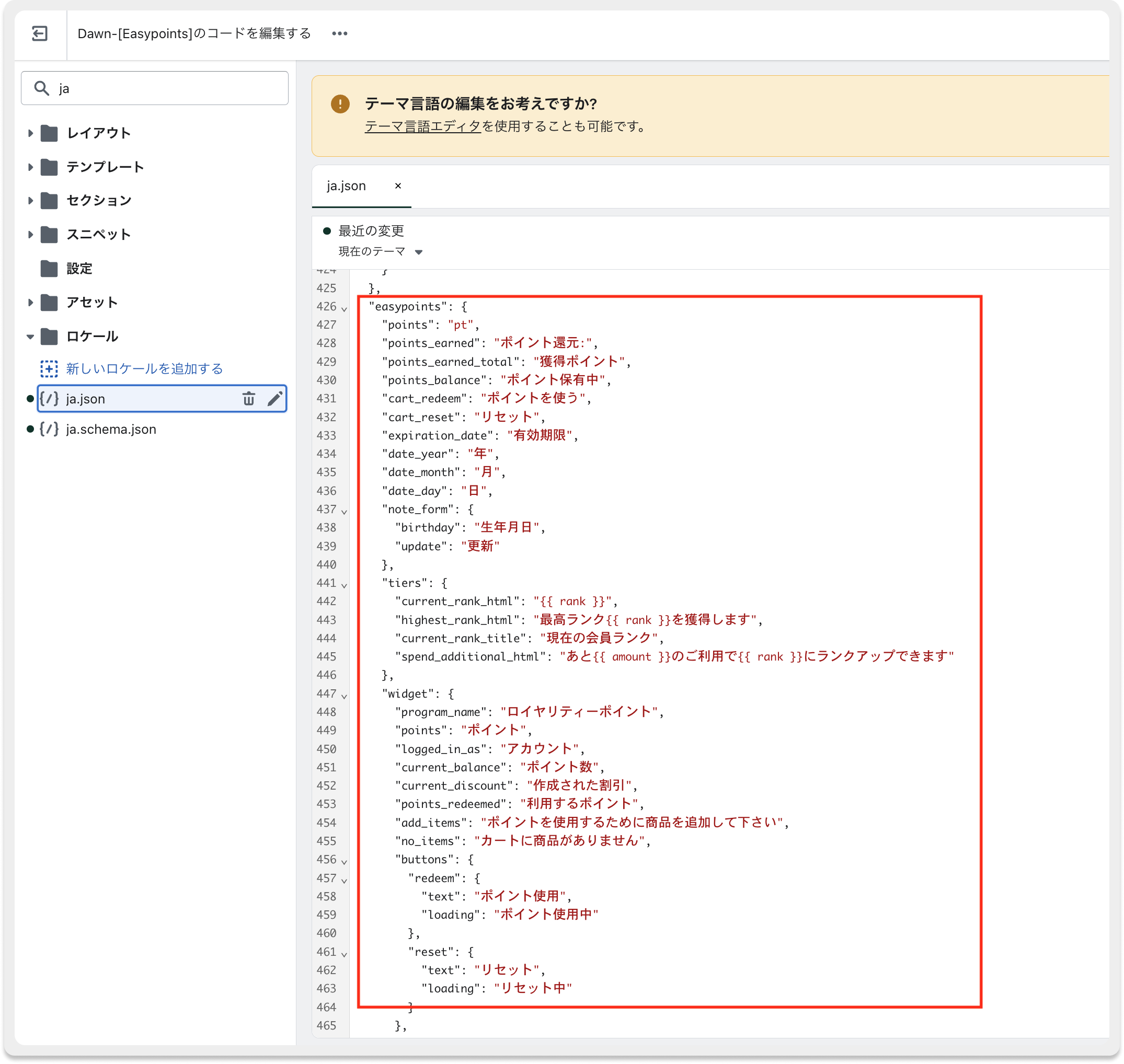Expand the レイアウト folder
This screenshot has height=1064, width=1124.
(x=31, y=133)
